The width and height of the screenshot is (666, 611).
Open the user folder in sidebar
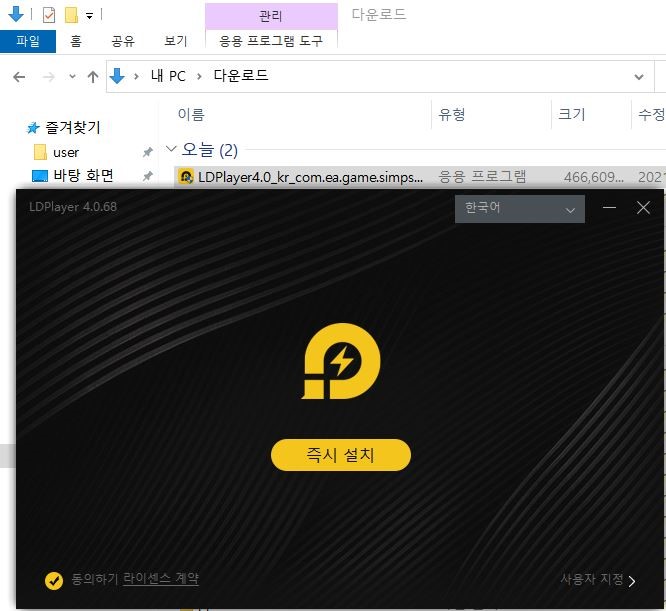coord(66,152)
